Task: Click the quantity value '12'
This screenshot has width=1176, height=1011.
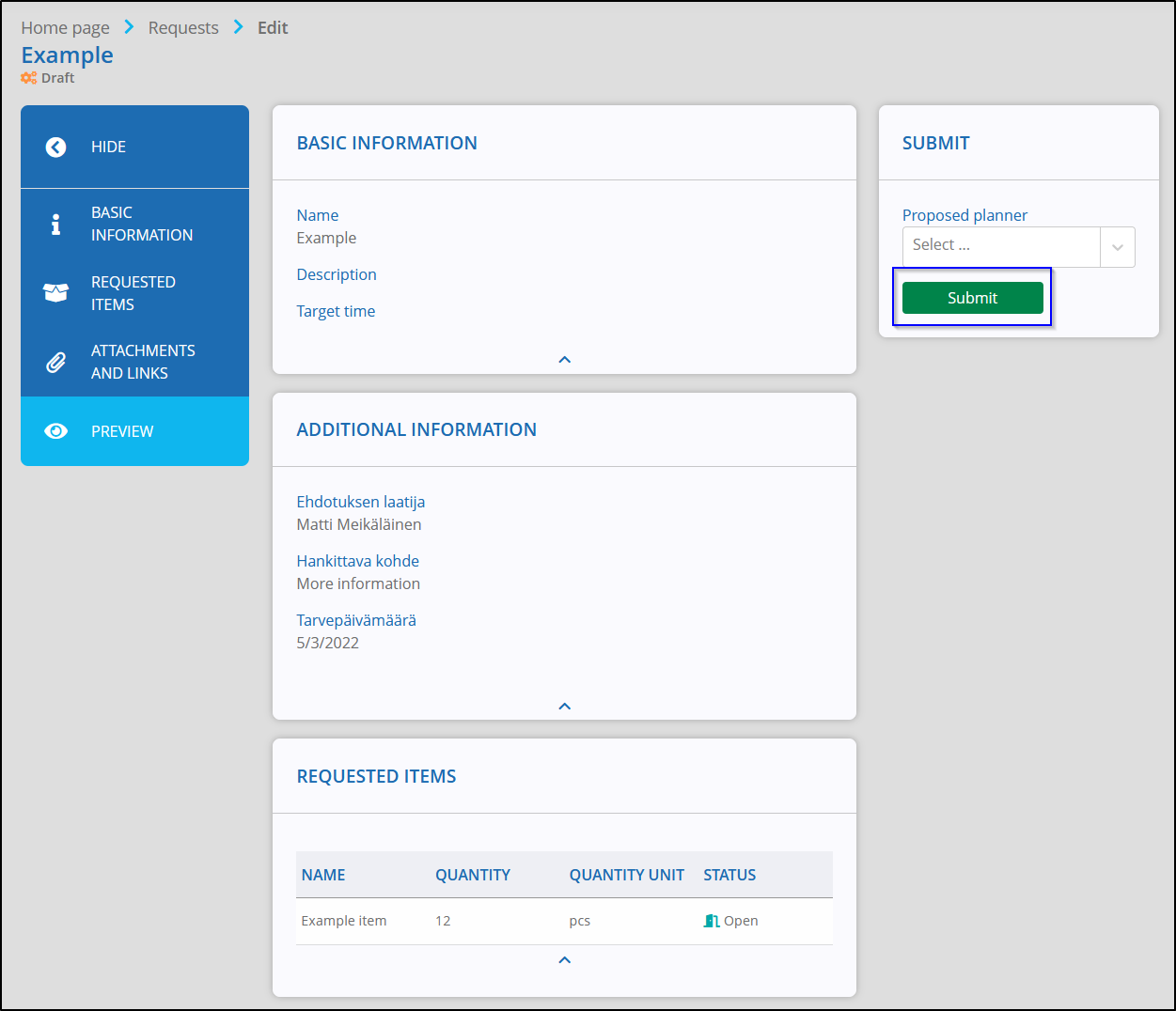Action: 443,921
